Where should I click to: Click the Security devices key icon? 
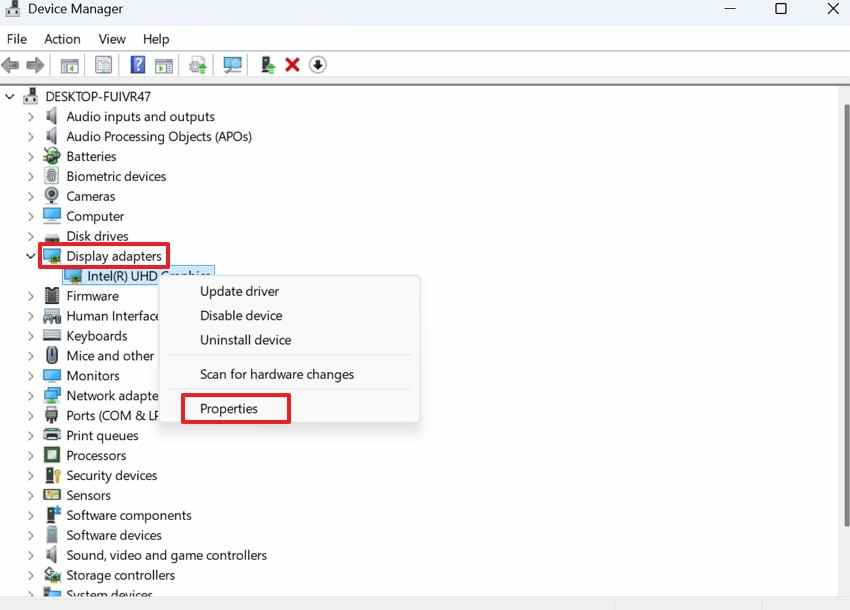[53, 475]
